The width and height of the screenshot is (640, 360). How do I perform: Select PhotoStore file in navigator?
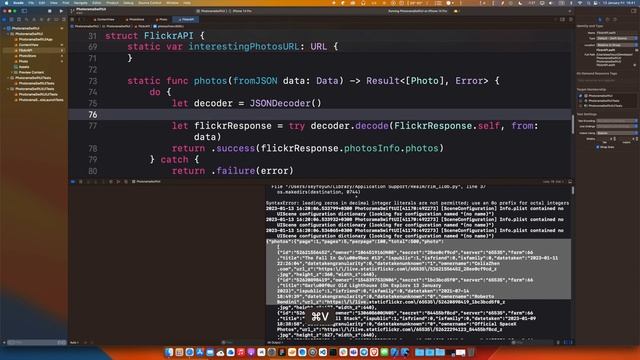point(28,56)
